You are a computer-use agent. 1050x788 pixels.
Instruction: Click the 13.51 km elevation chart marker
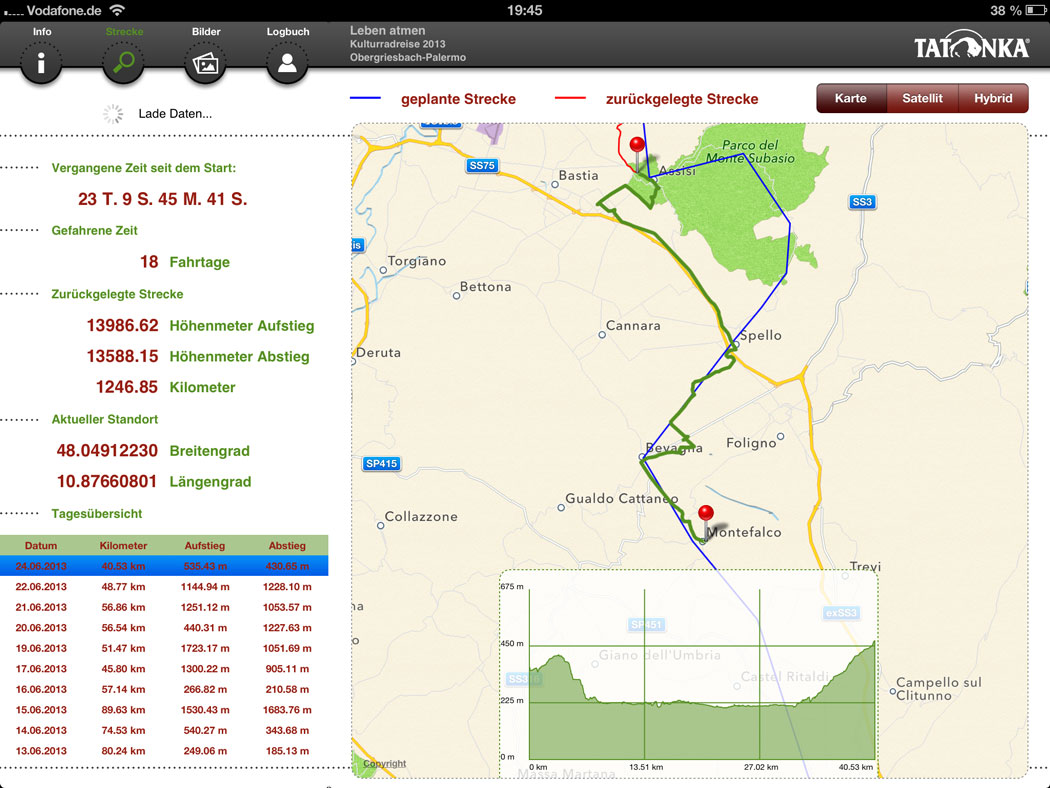646,767
